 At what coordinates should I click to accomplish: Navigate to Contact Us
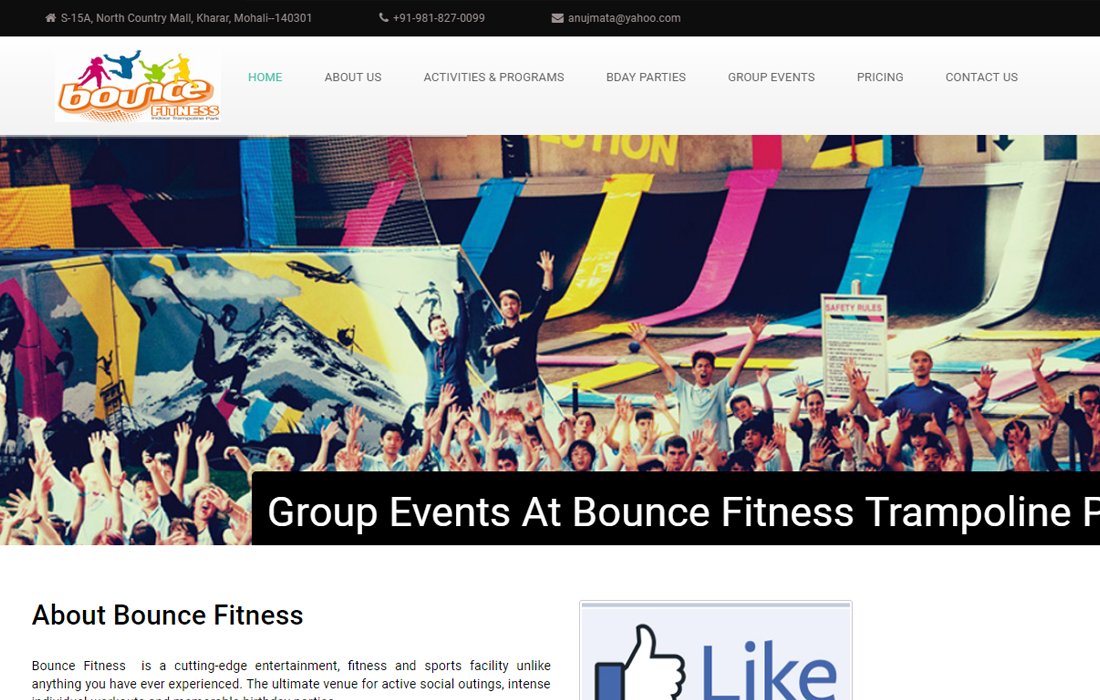click(x=981, y=77)
